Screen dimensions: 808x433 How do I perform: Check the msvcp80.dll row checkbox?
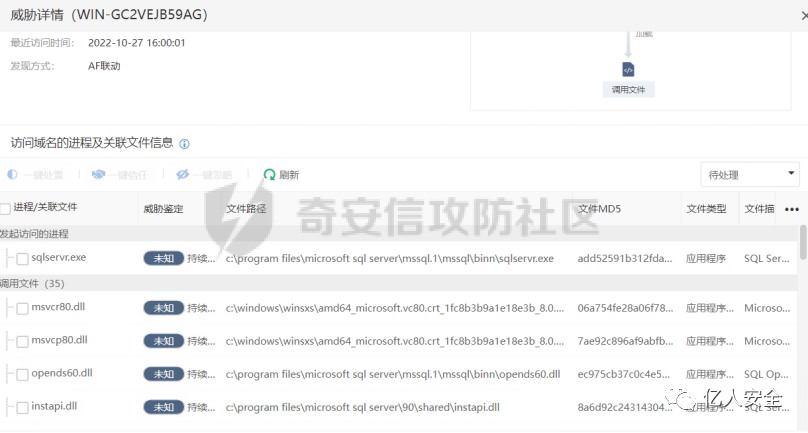(x=22, y=341)
